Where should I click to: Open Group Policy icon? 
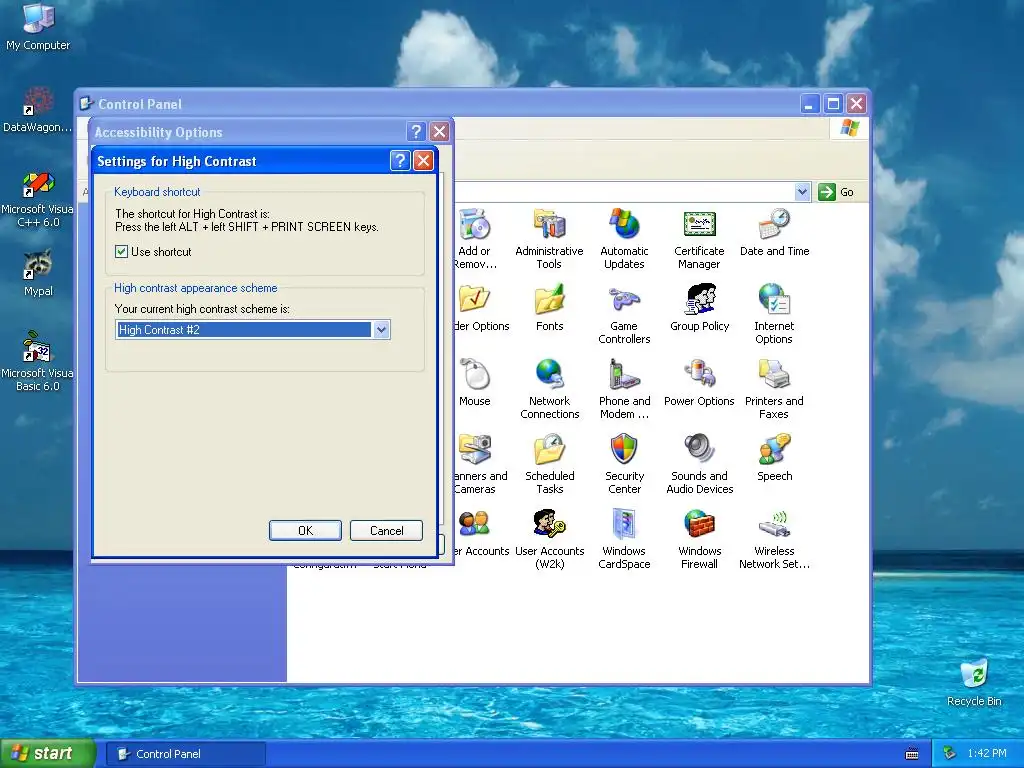click(699, 308)
